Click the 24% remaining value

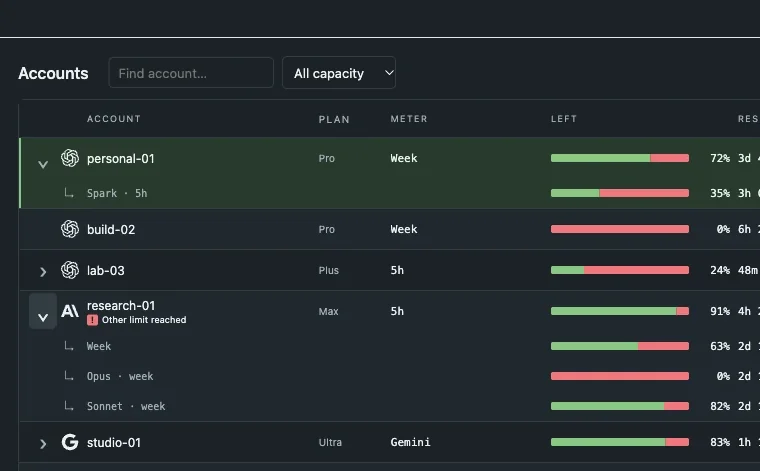pyautogui.click(x=720, y=270)
